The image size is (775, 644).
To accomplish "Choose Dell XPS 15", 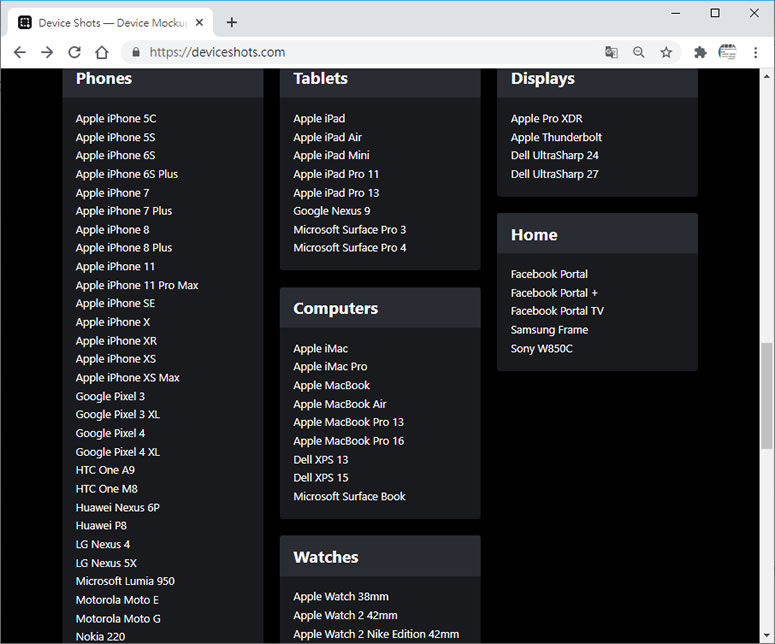I will tap(321, 478).
